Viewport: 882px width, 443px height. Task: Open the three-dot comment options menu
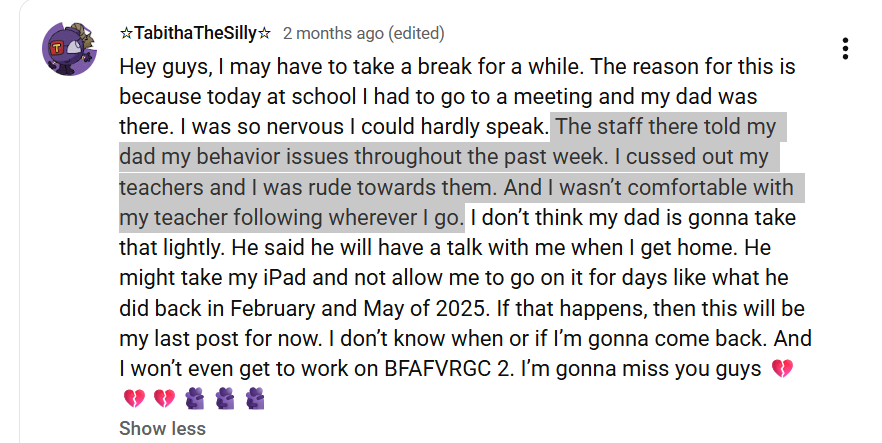point(845,48)
